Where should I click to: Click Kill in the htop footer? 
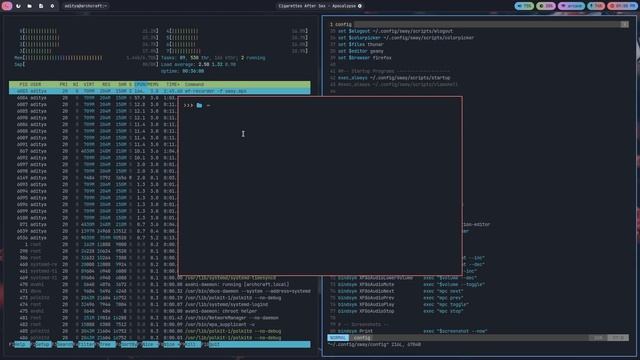(192, 344)
